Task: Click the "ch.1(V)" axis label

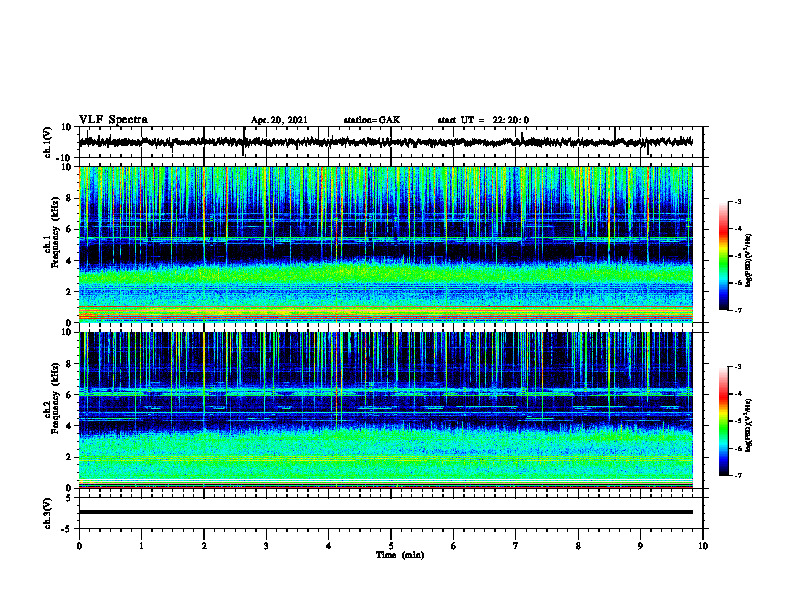Action: coord(48,142)
